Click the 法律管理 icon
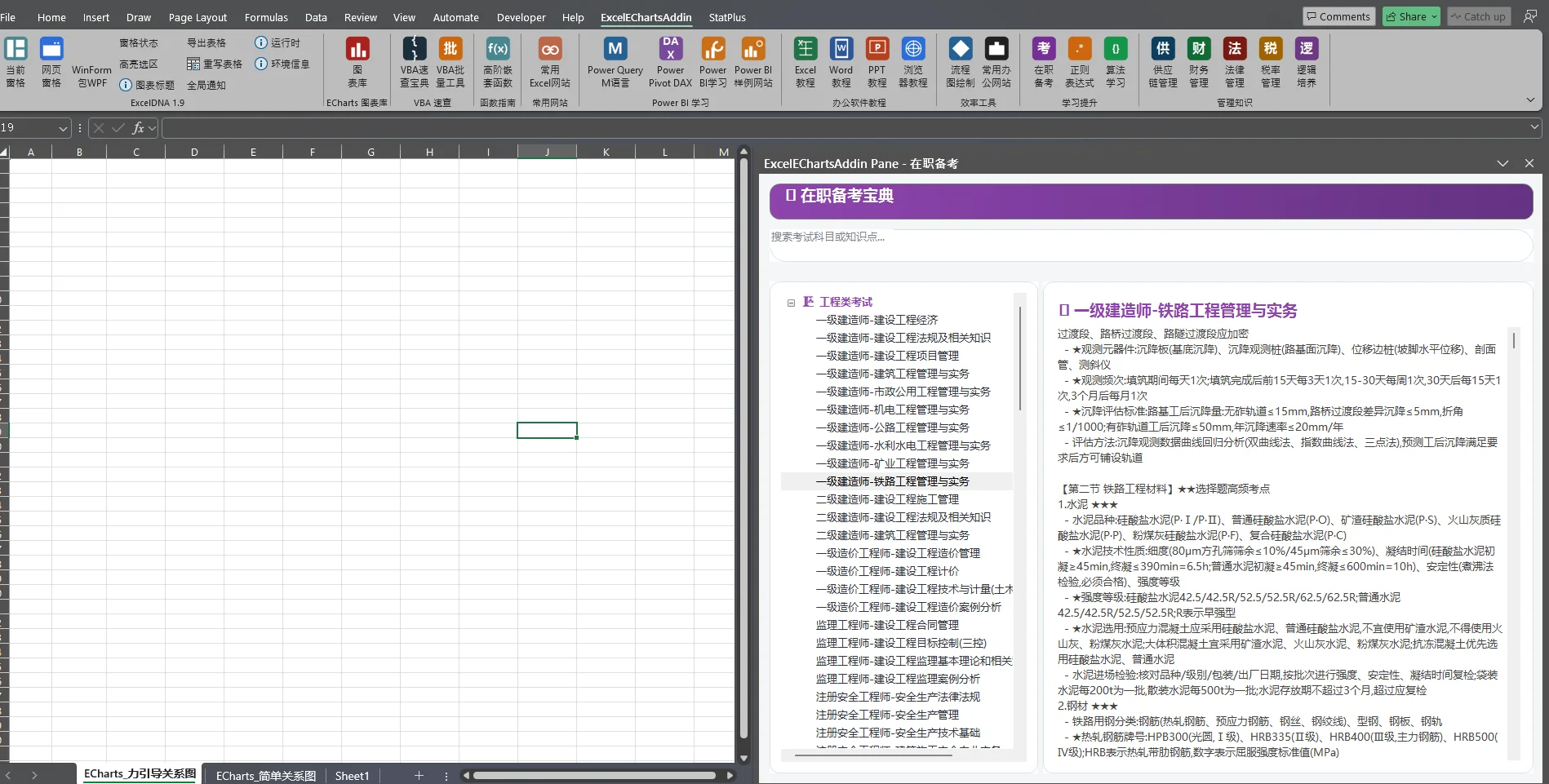 [1234, 48]
